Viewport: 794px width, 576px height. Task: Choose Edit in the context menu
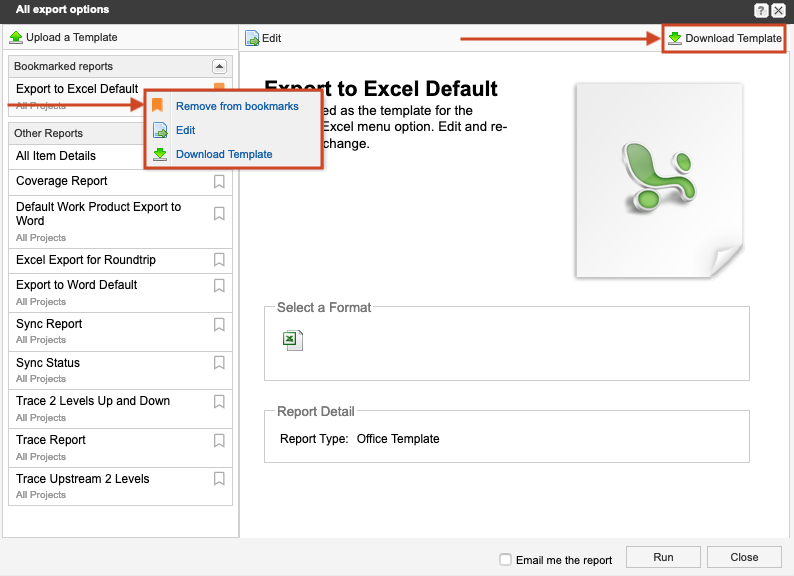(x=185, y=130)
